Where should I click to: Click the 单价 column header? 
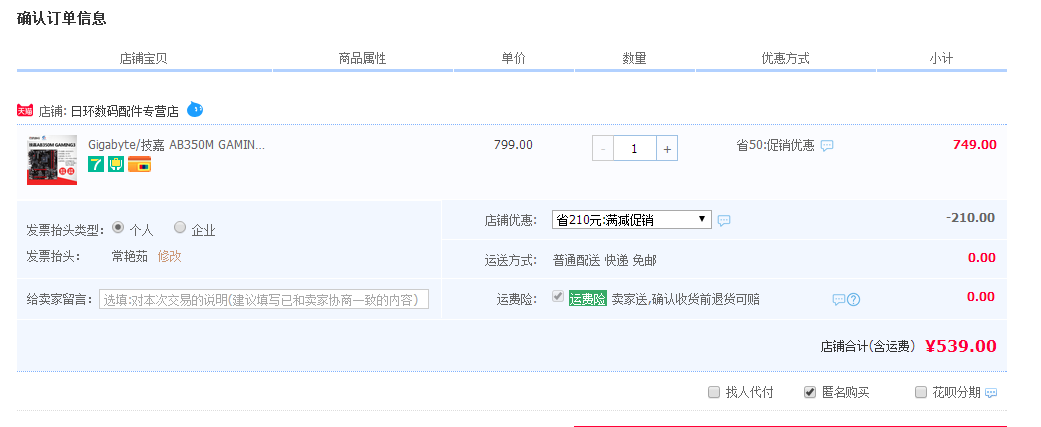[x=513, y=58]
